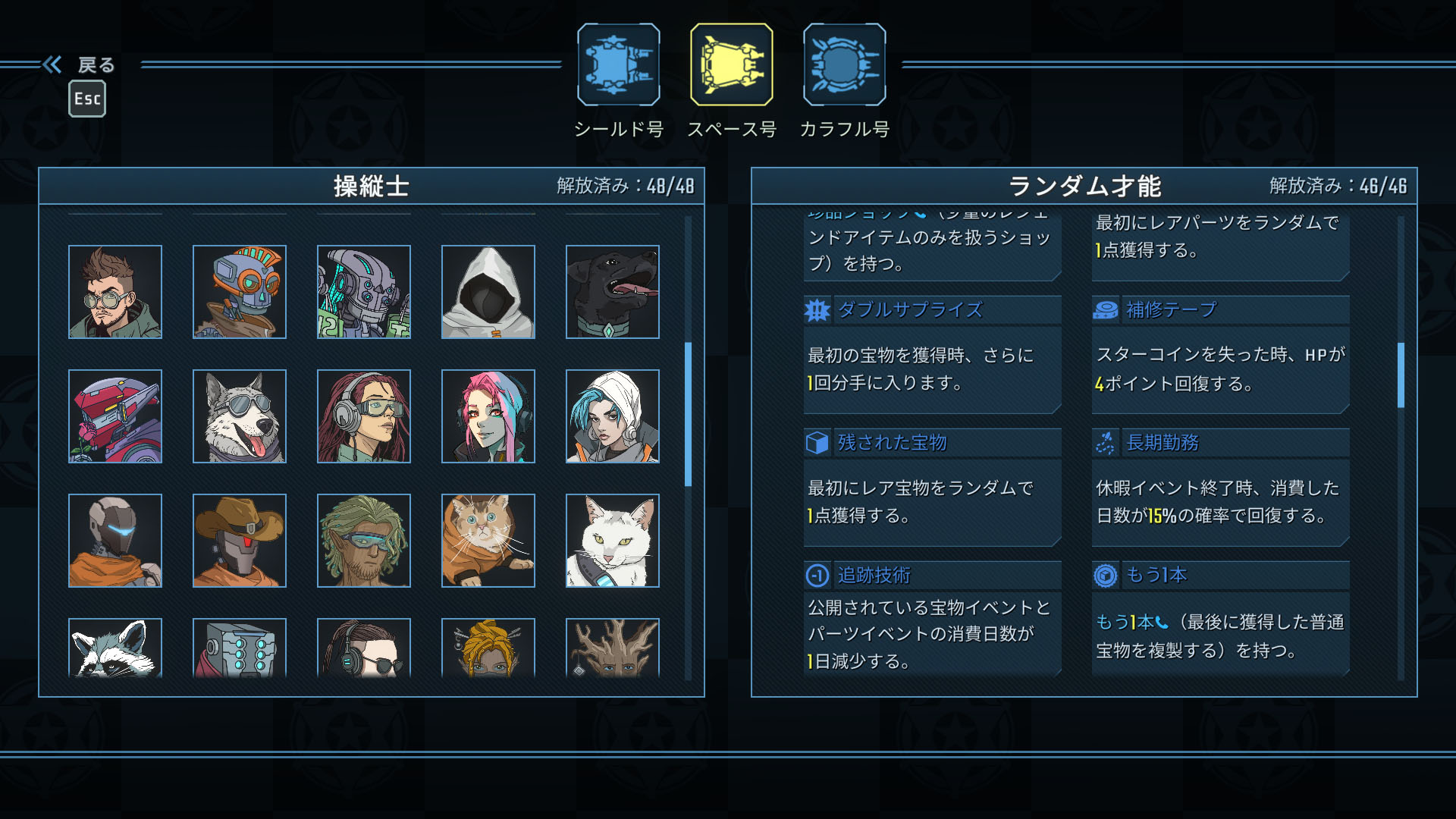Select the カラフル号 ship icon
Viewport: 1456px width, 819px height.
(x=844, y=64)
